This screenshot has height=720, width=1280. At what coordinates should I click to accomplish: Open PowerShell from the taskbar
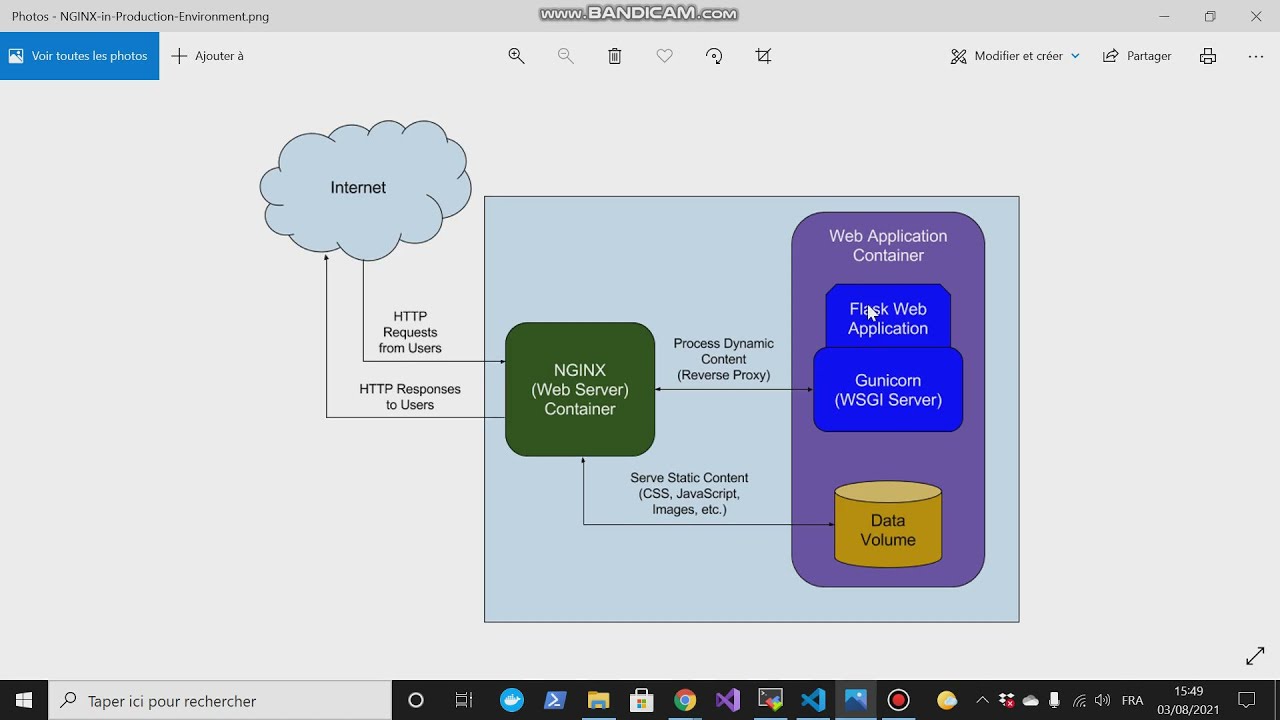click(555, 700)
